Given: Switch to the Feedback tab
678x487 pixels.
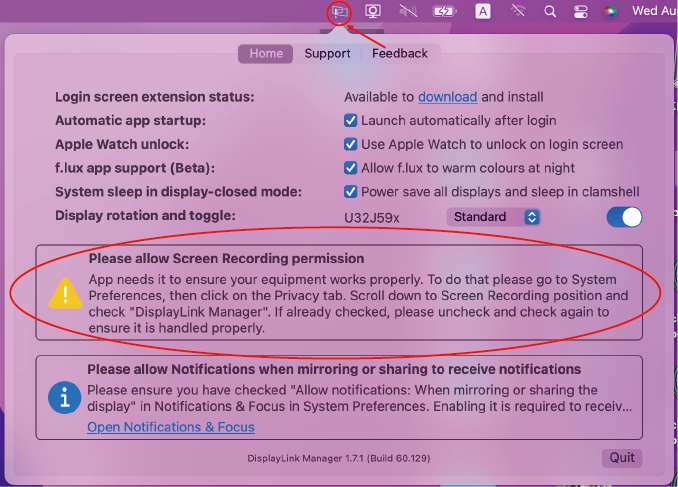Looking at the screenshot, I should (399, 54).
